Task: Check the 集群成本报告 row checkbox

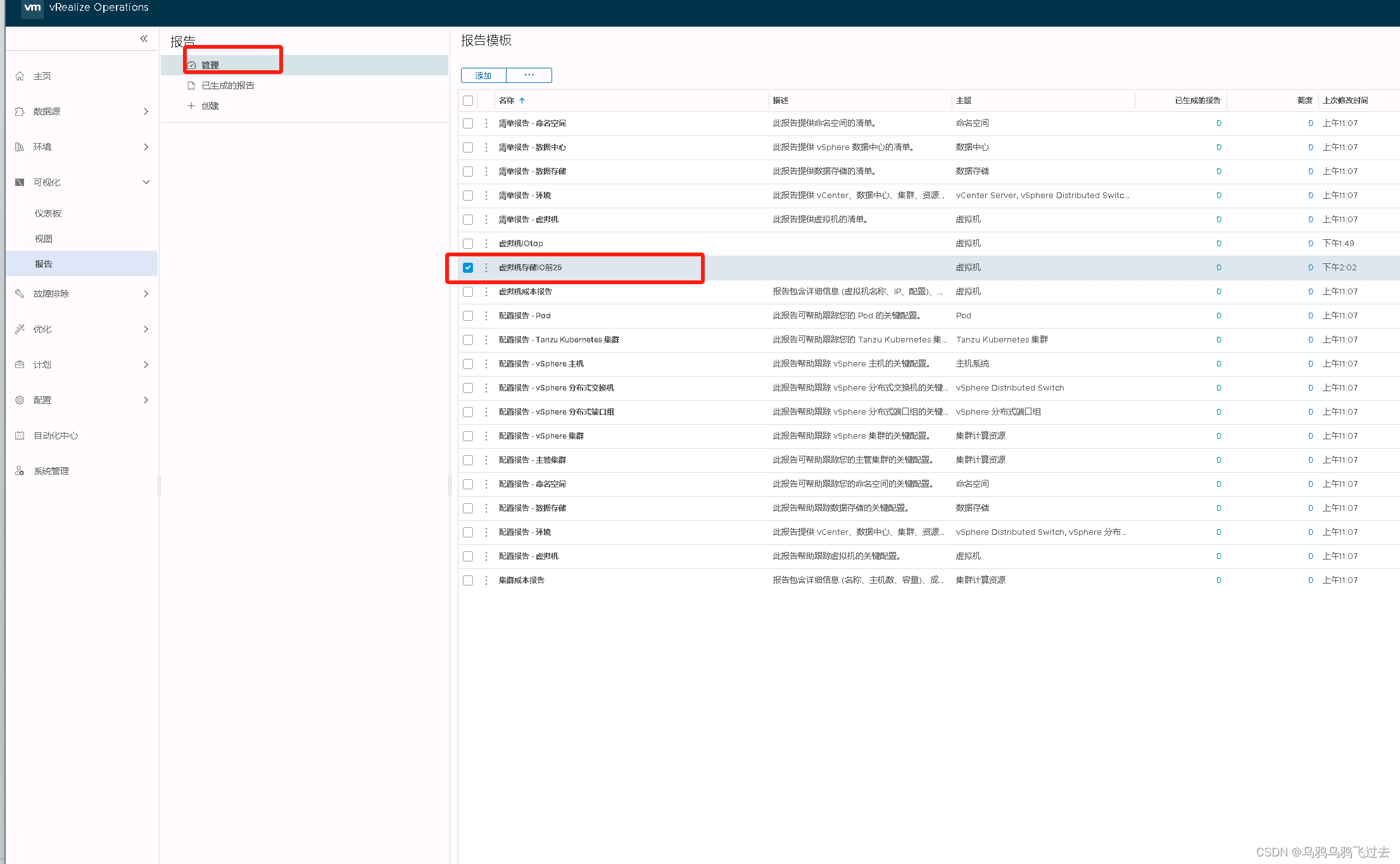Action: (x=468, y=580)
